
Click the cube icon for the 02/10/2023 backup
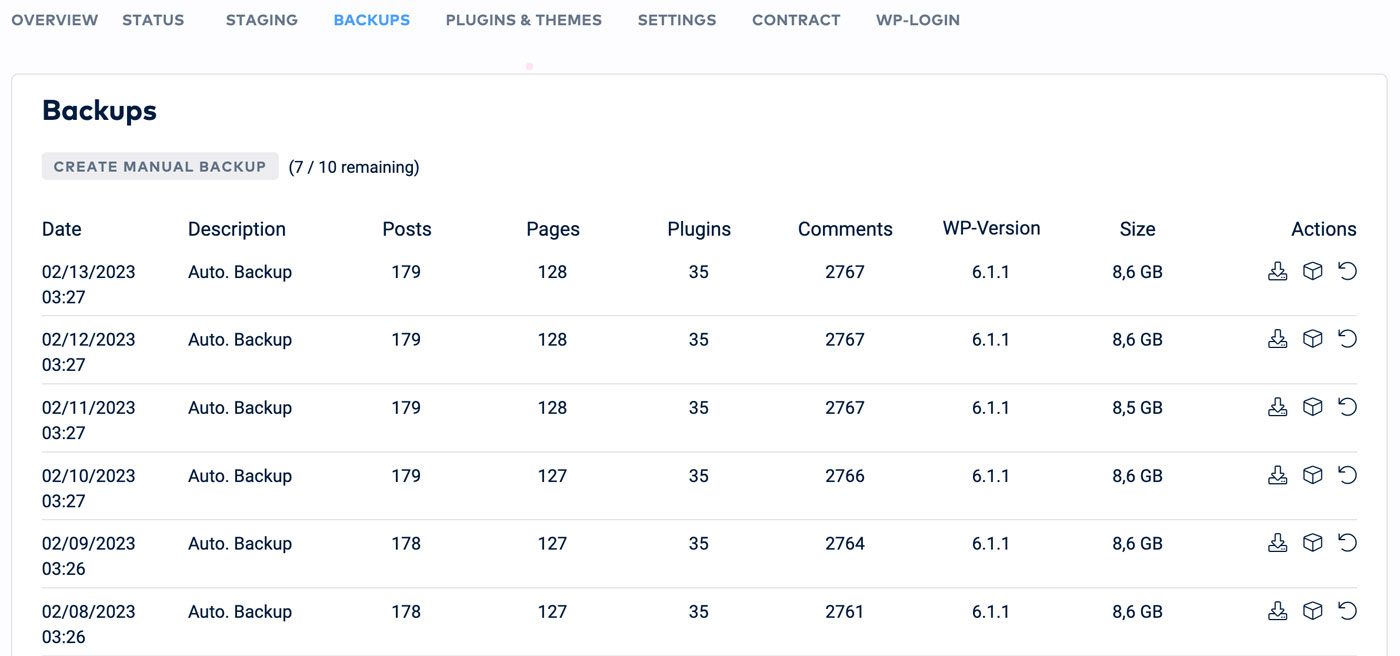pyautogui.click(x=1312, y=474)
